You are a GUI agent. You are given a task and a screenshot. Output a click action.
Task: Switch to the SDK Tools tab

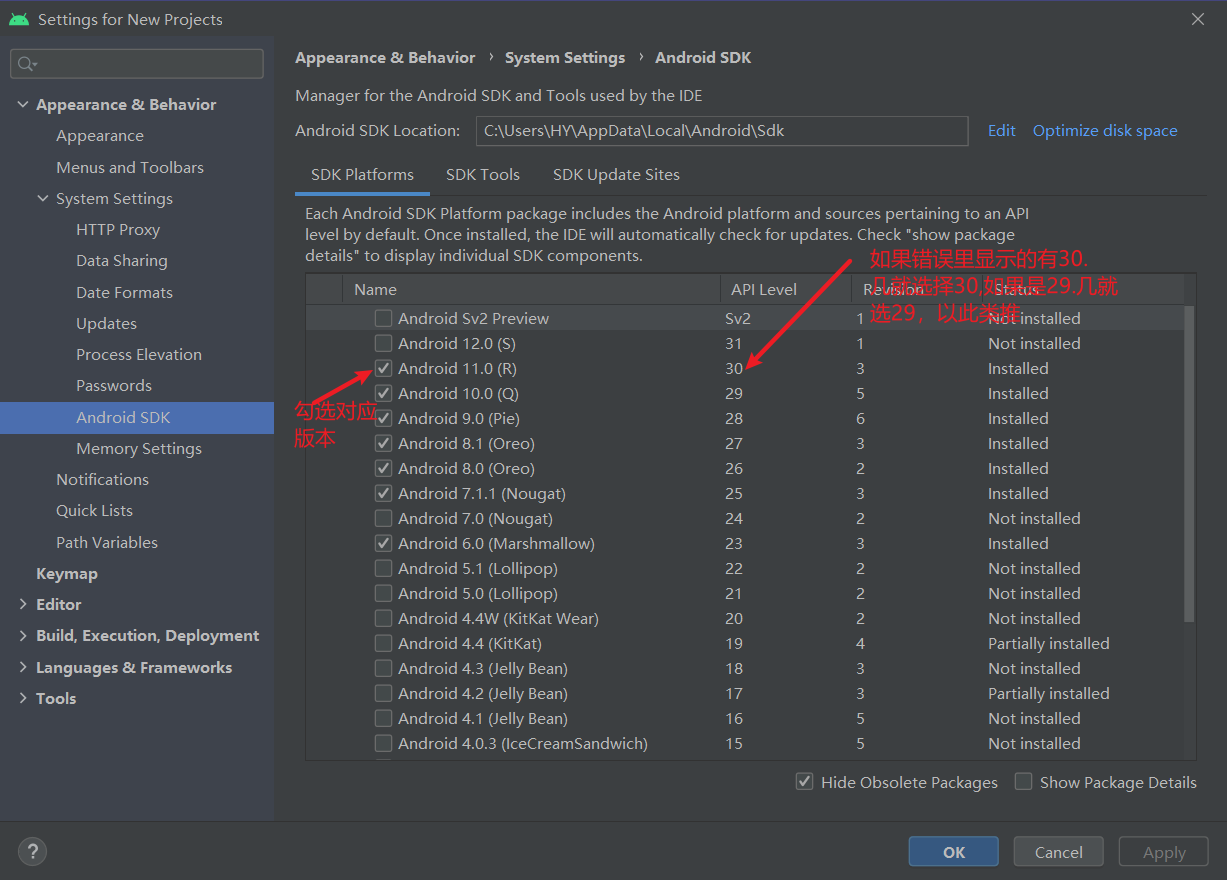pyautogui.click(x=483, y=174)
